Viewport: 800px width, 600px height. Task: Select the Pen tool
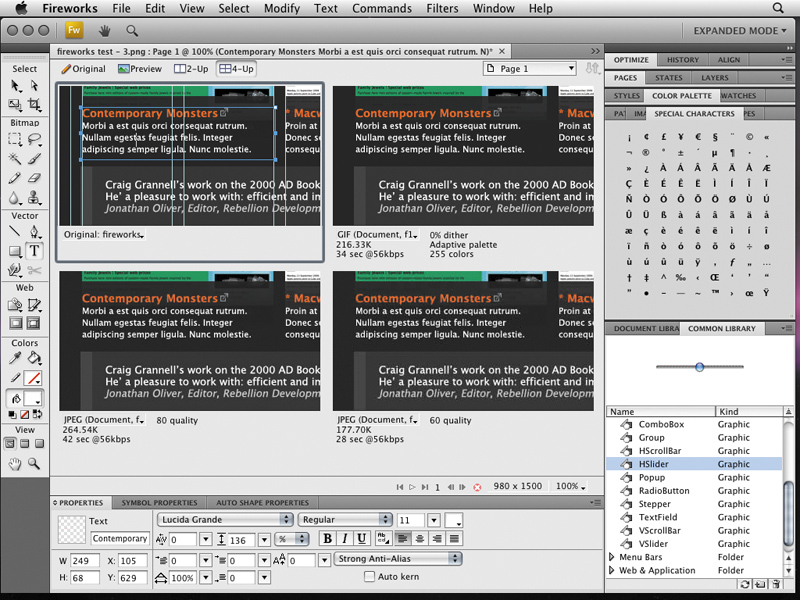tap(34, 232)
